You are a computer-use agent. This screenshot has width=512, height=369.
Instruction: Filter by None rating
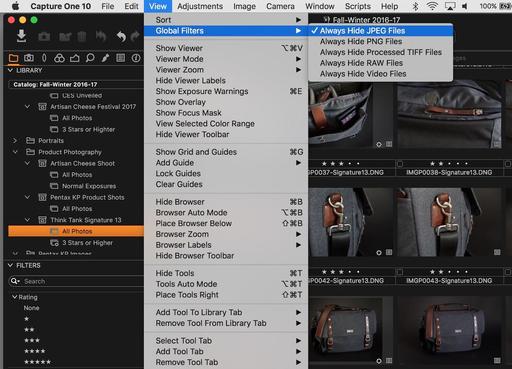[x=31, y=308]
